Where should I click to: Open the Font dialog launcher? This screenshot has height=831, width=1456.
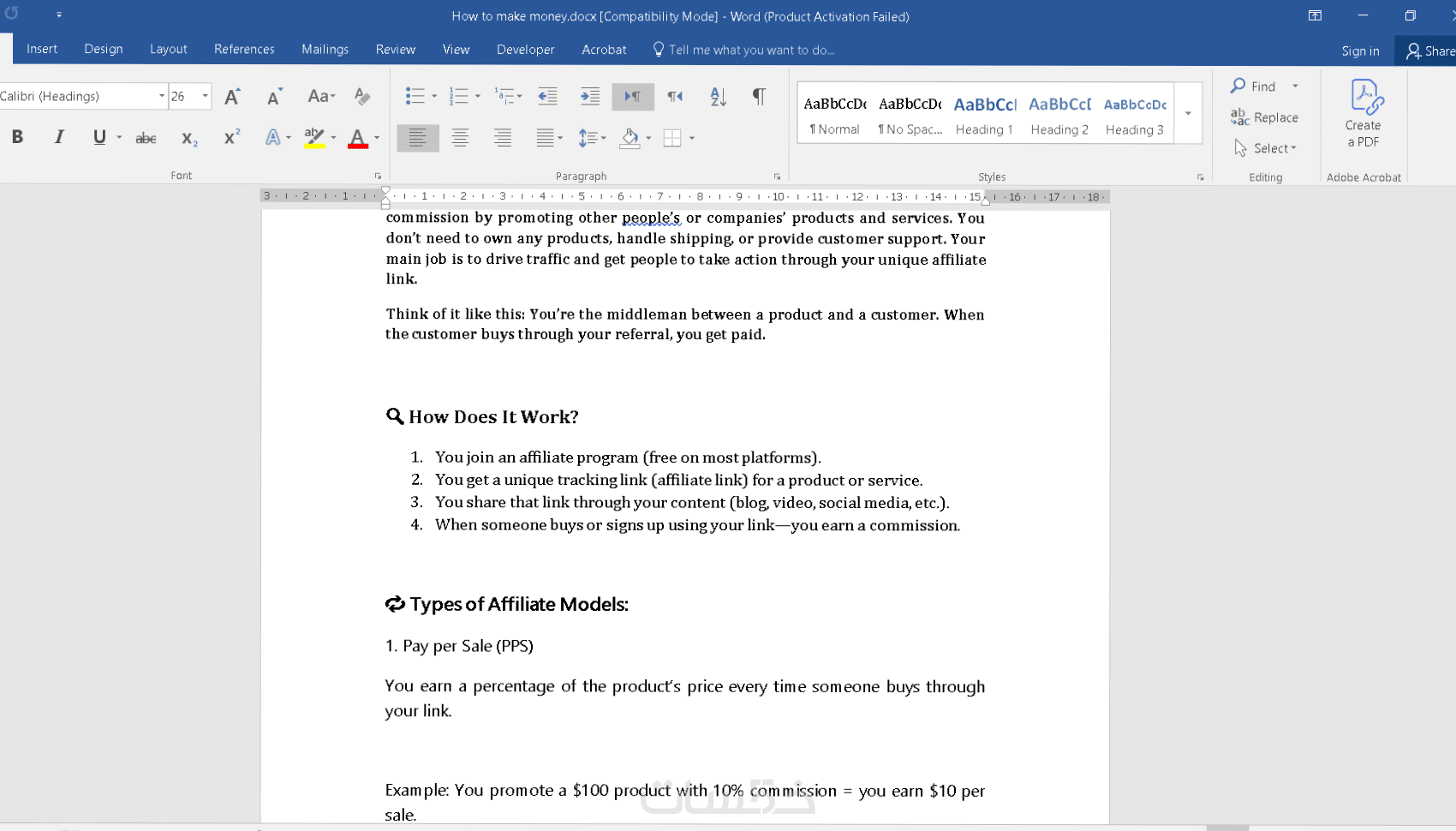pyautogui.click(x=378, y=176)
